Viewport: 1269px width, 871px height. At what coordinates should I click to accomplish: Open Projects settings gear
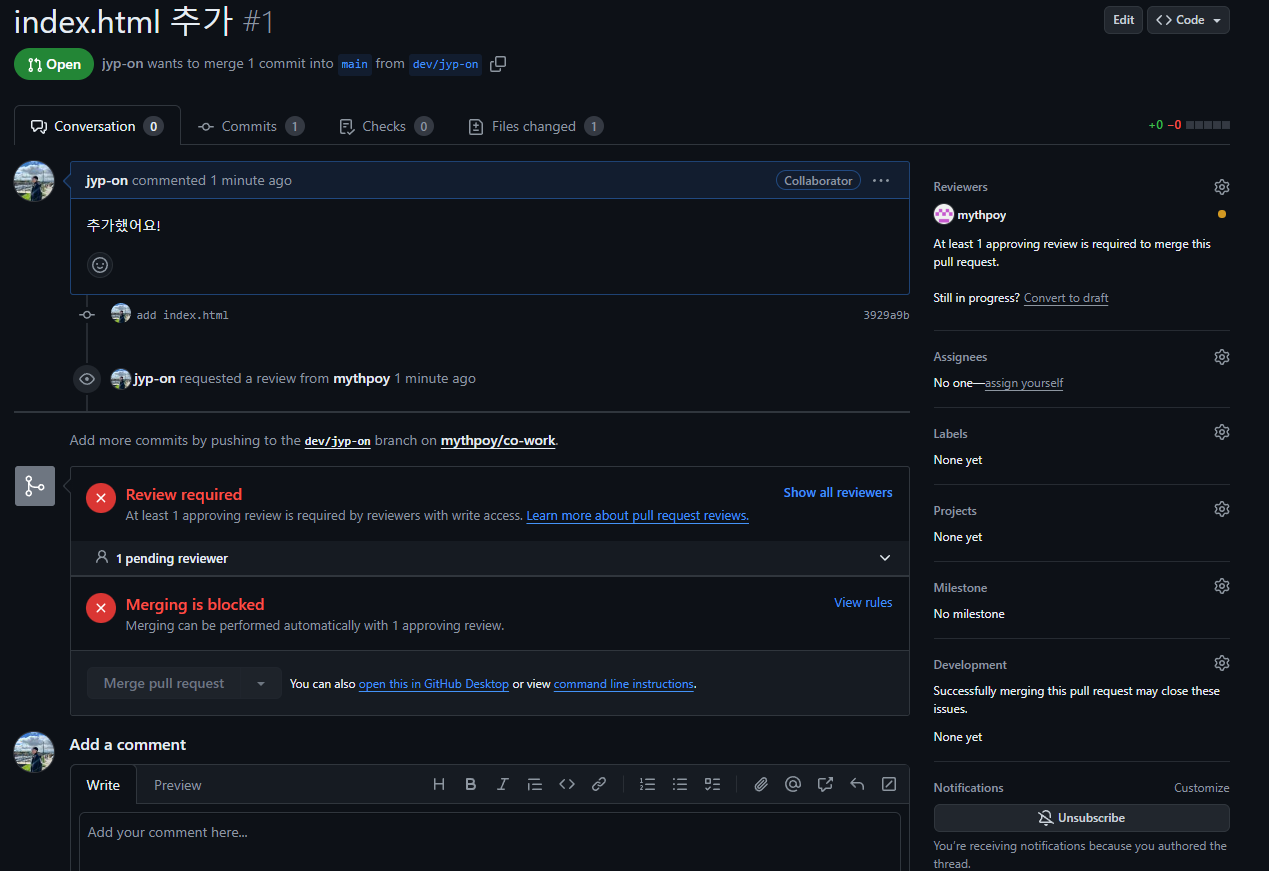[1221, 509]
